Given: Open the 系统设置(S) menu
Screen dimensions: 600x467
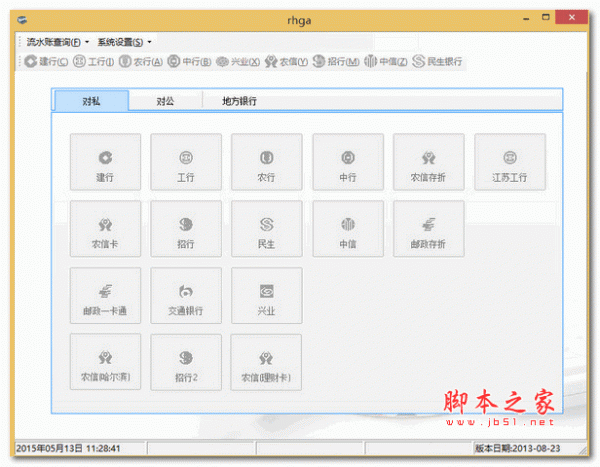Looking at the screenshot, I should point(120,42).
